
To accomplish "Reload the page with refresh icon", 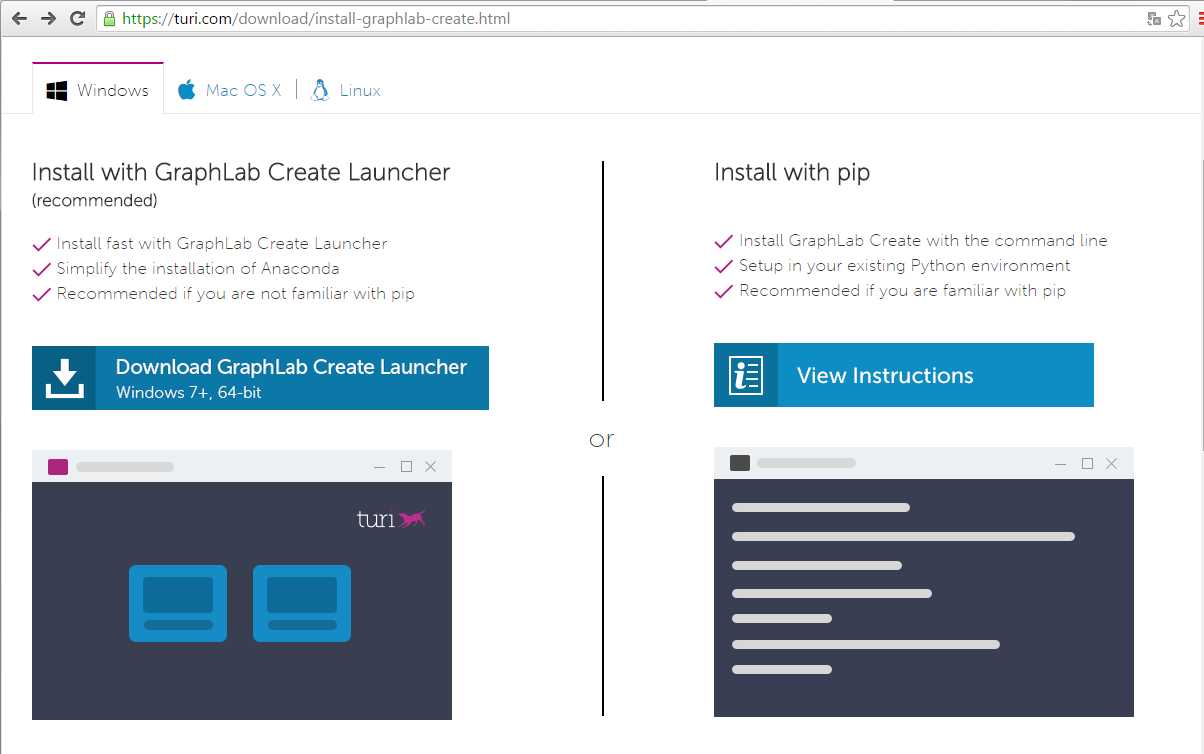I will pos(77,18).
